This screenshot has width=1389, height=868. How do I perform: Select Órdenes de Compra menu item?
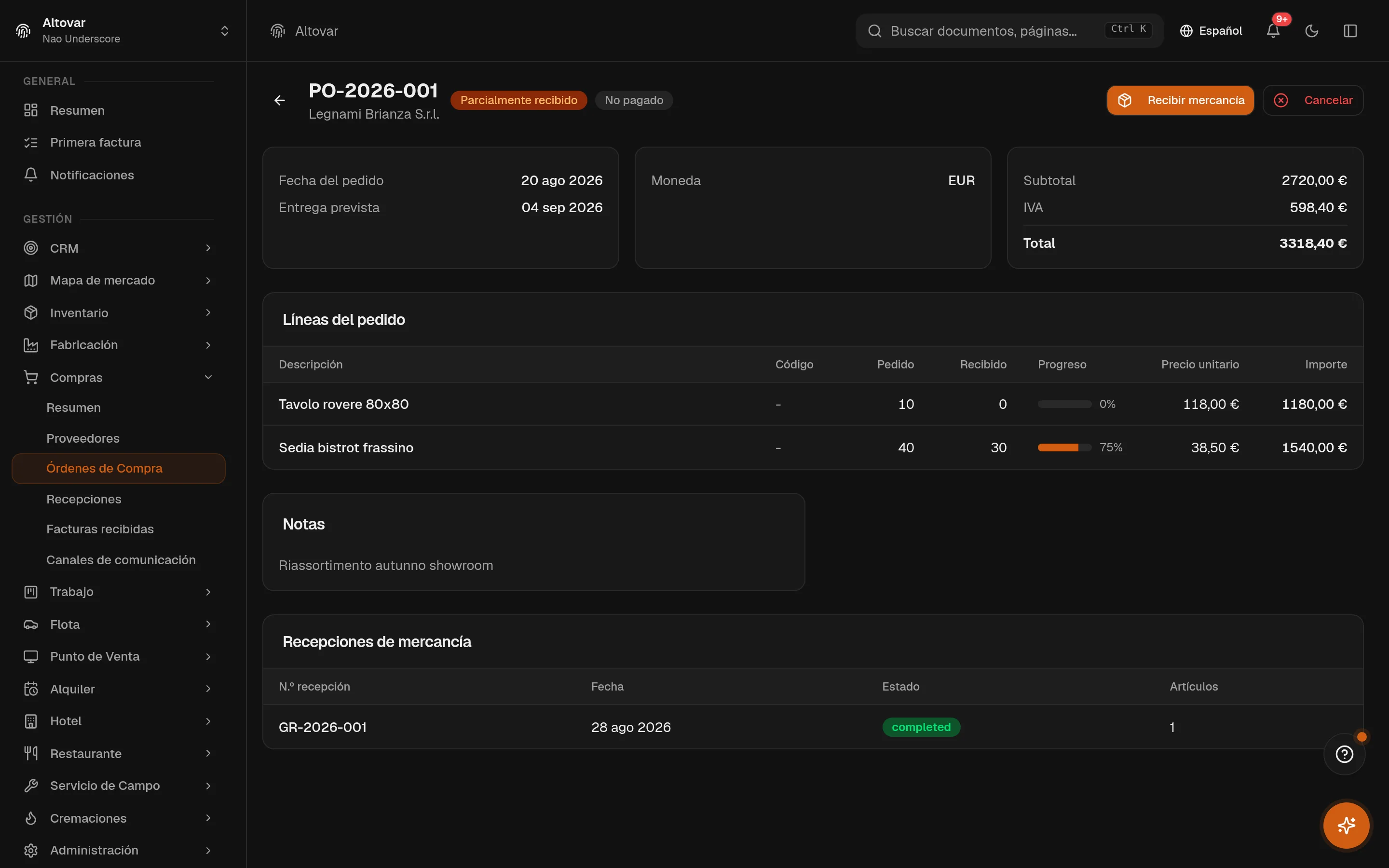tap(118, 468)
